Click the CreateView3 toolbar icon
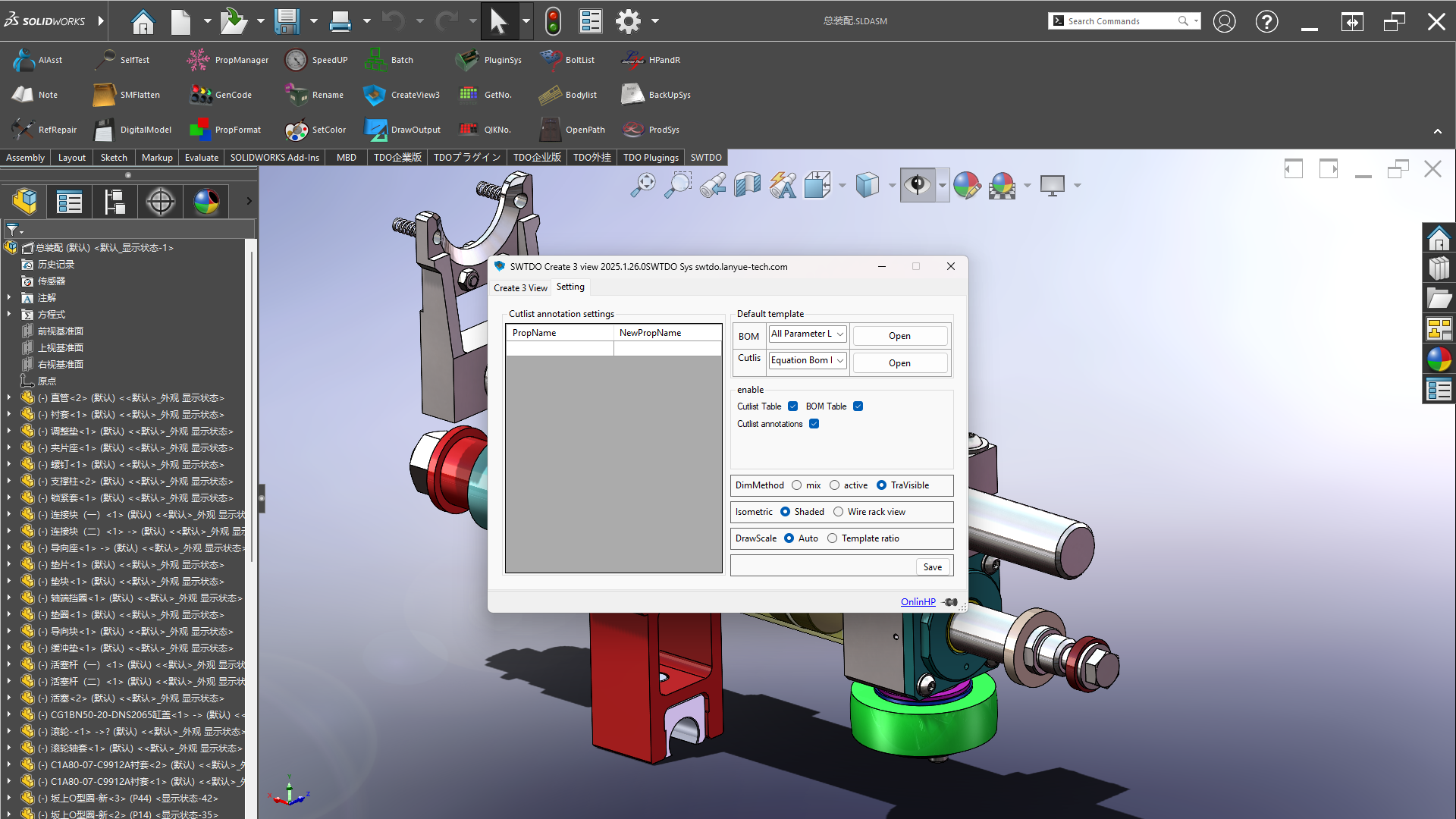1456x819 pixels. (375, 95)
